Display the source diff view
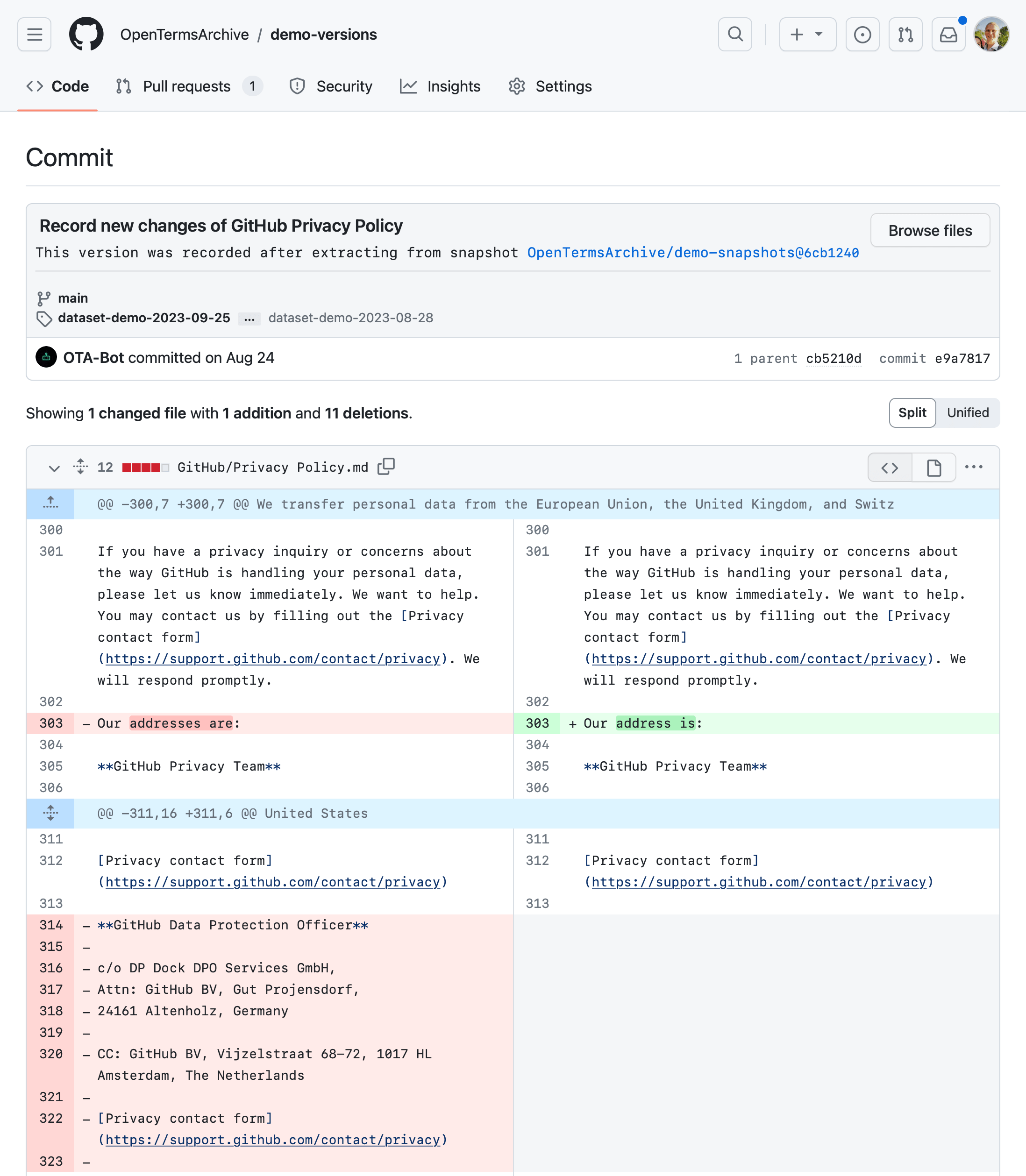The width and height of the screenshot is (1026, 1176). pos(890,468)
